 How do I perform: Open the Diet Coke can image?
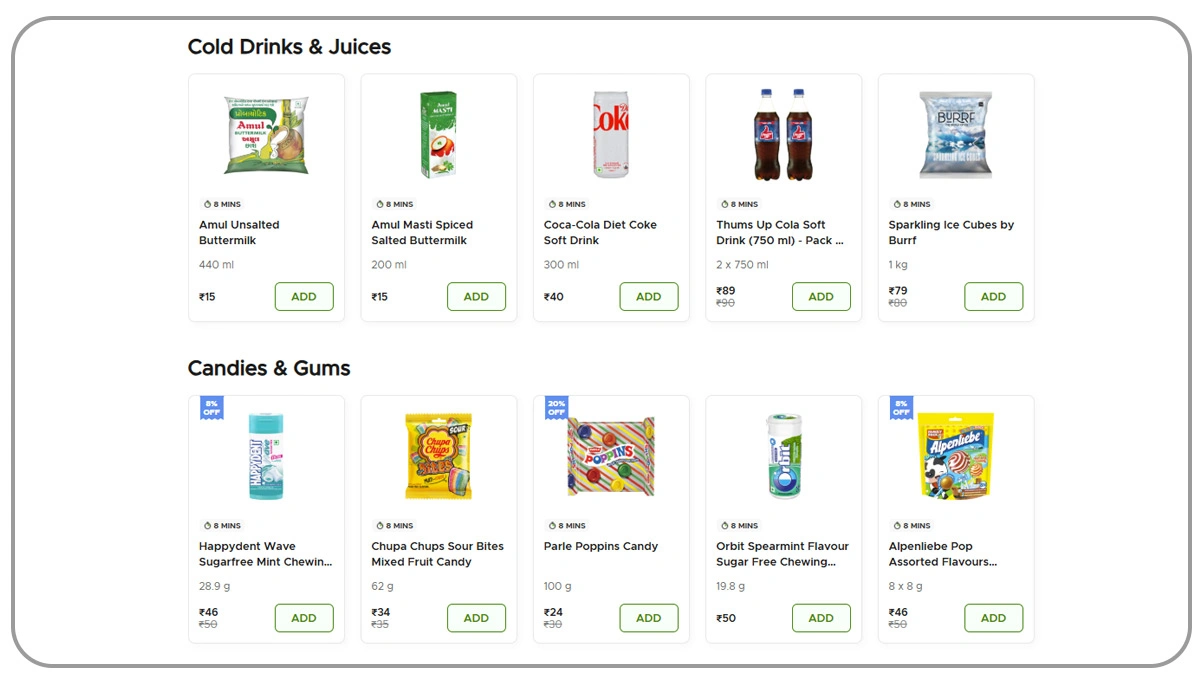pos(610,135)
